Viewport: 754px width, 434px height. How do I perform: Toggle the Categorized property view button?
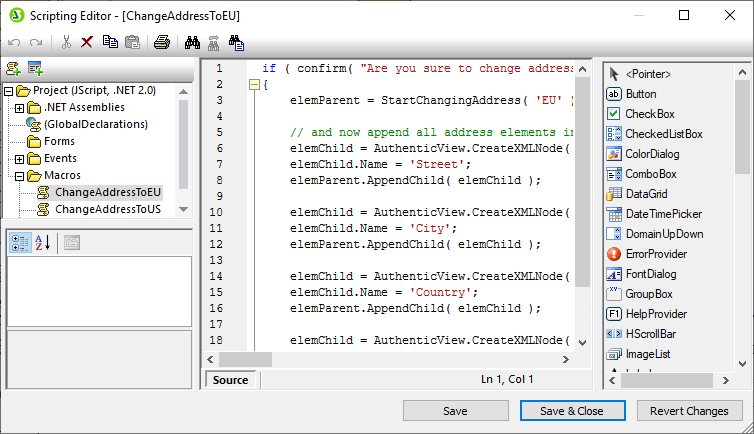[x=19, y=242]
